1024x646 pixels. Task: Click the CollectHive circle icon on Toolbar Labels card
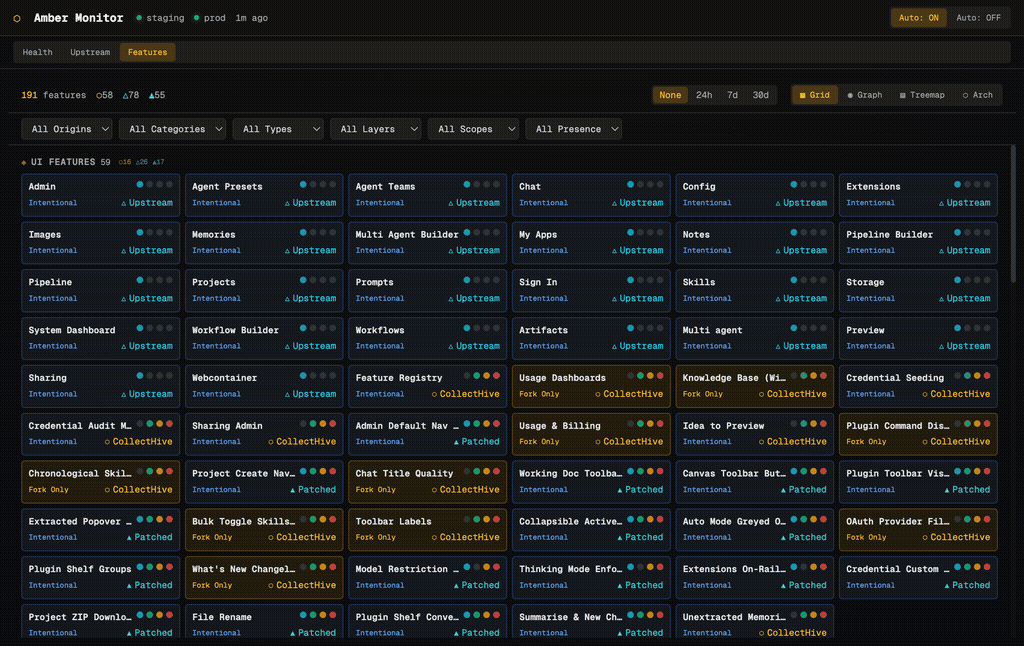tap(434, 538)
